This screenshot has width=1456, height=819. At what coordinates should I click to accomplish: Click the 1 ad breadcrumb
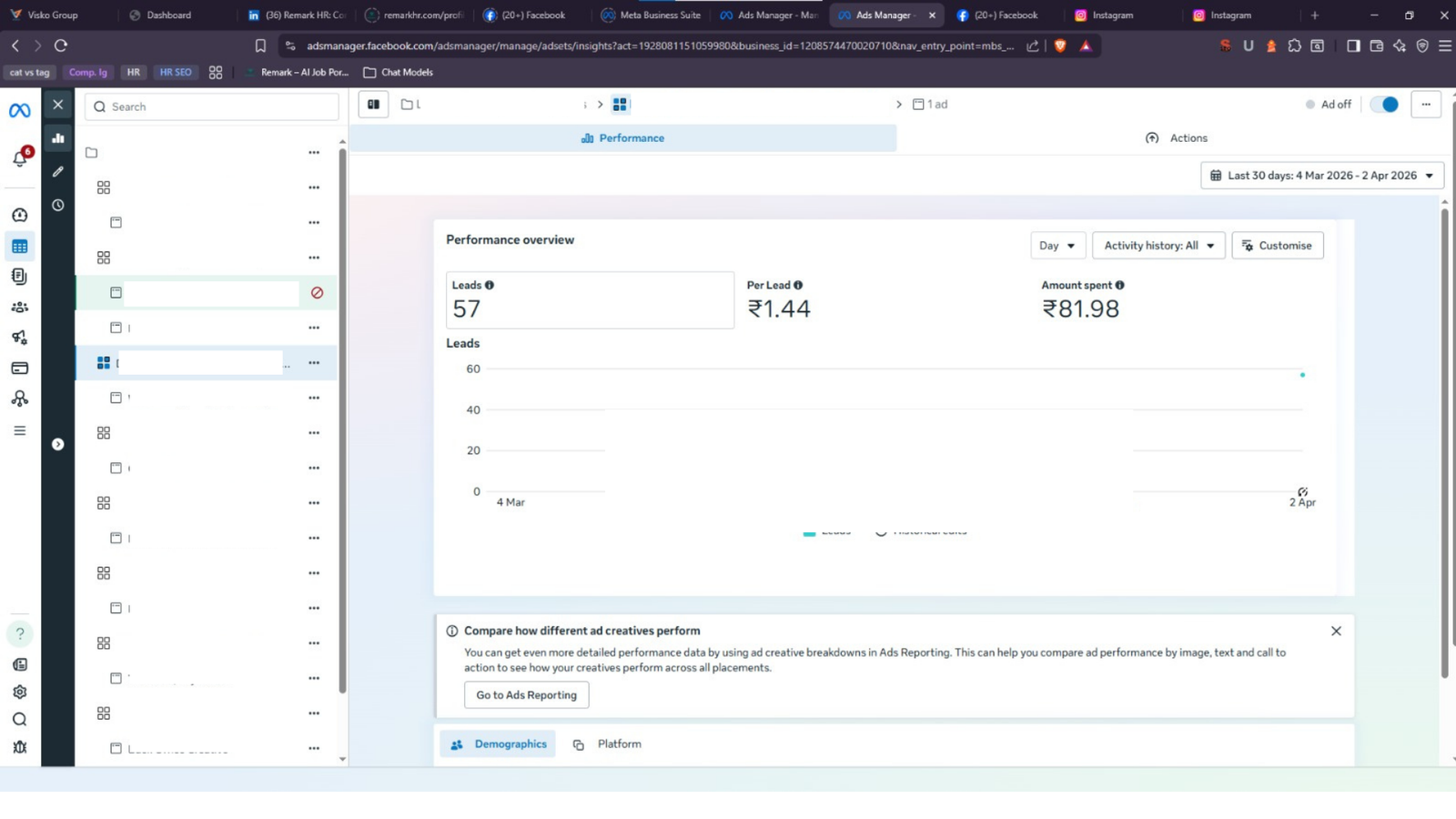pos(930,105)
